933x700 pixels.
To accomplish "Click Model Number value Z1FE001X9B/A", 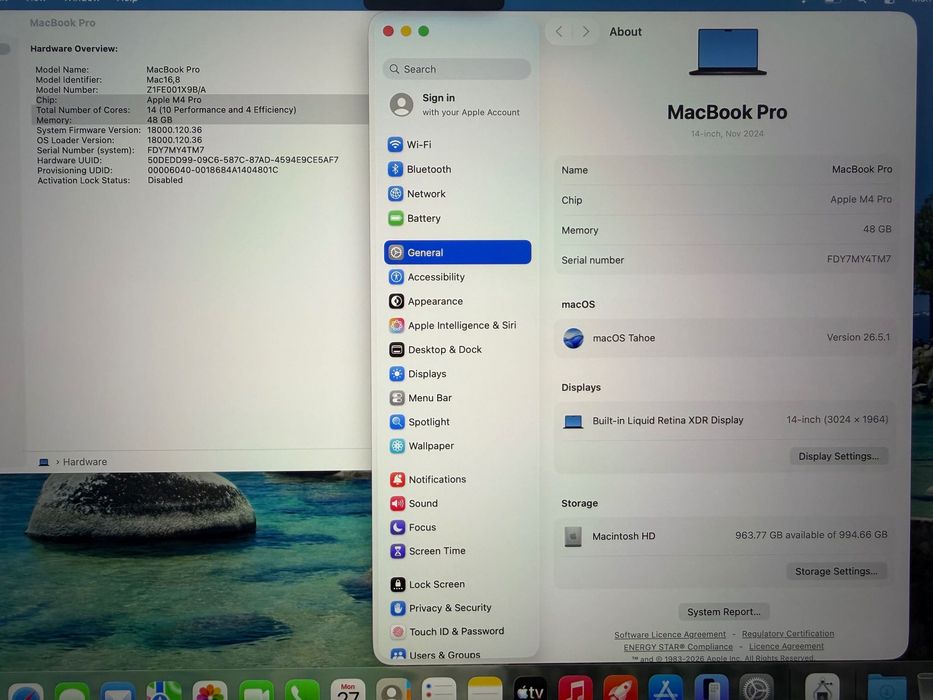I will tap(176, 90).
